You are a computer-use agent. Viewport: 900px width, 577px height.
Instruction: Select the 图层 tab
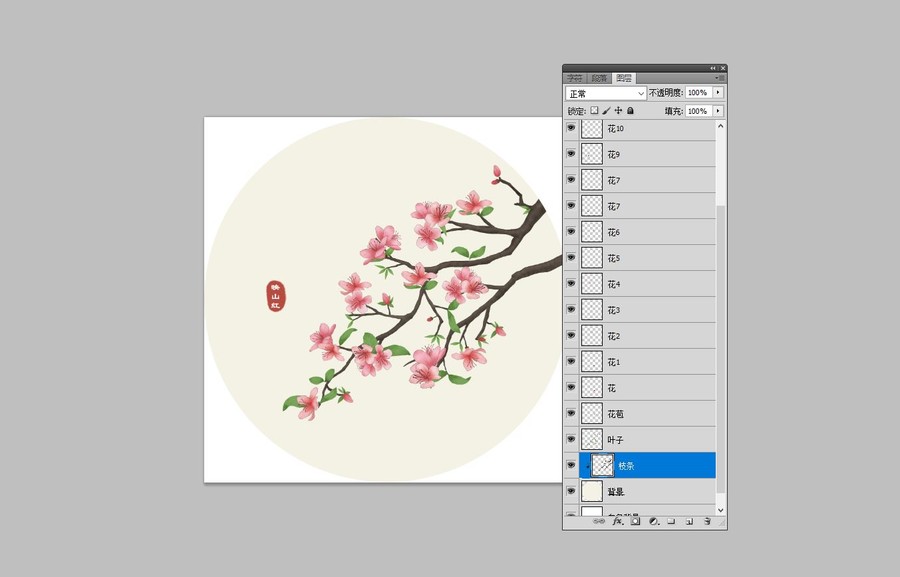(x=624, y=78)
